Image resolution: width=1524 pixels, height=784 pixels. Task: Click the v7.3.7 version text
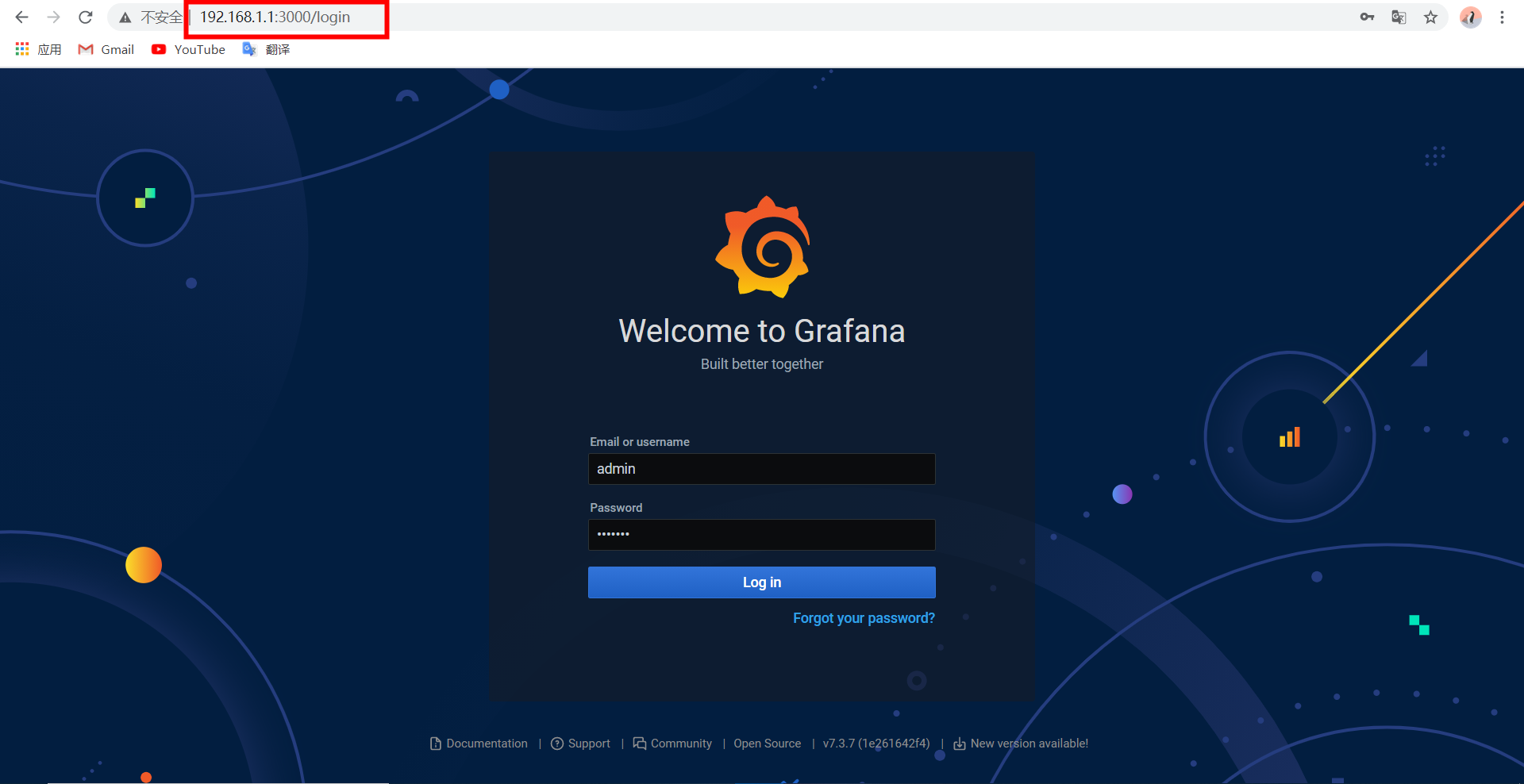[x=876, y=744]
